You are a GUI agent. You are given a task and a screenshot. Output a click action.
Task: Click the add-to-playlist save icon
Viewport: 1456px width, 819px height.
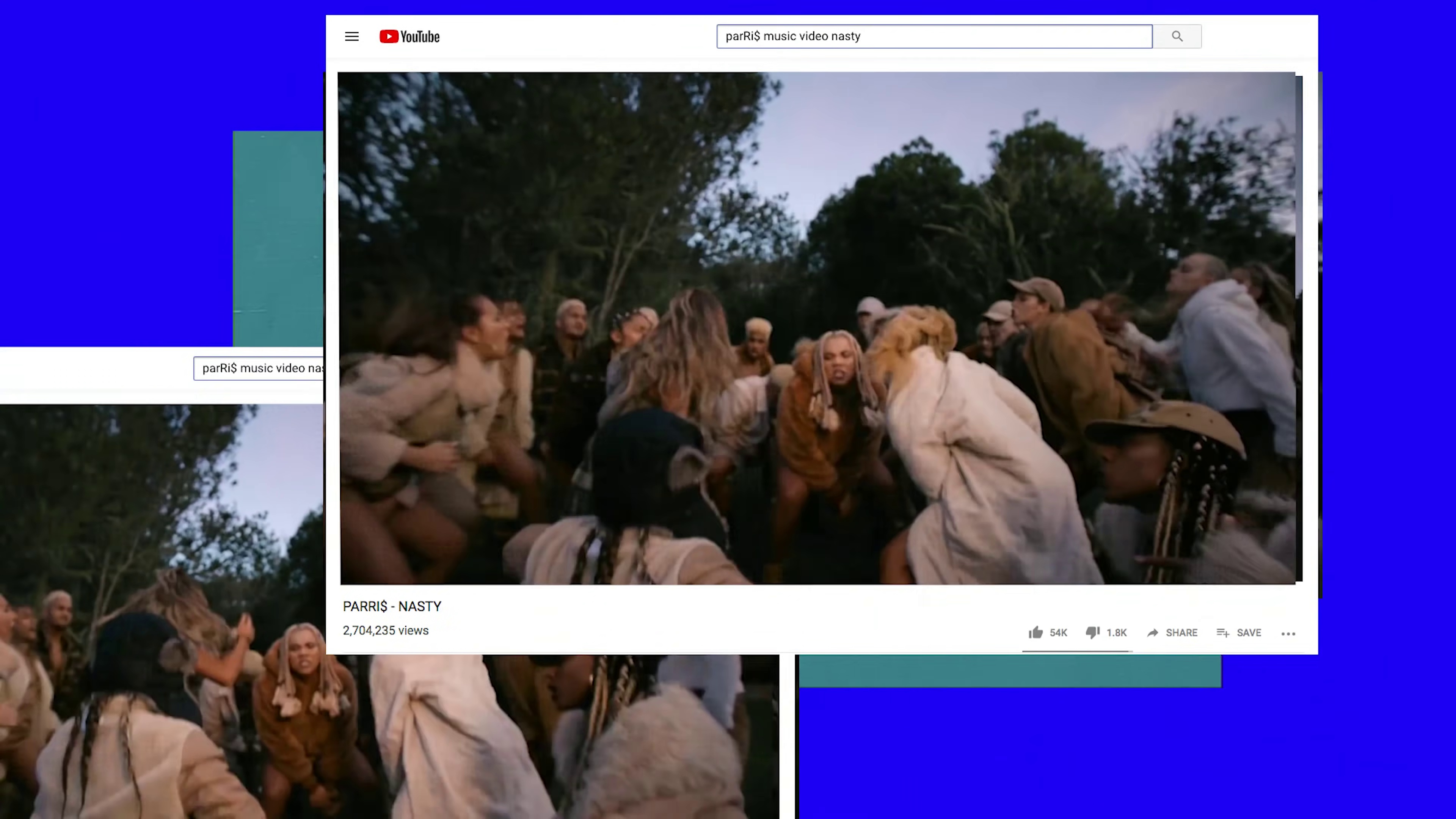click(x=1222, y=632)
